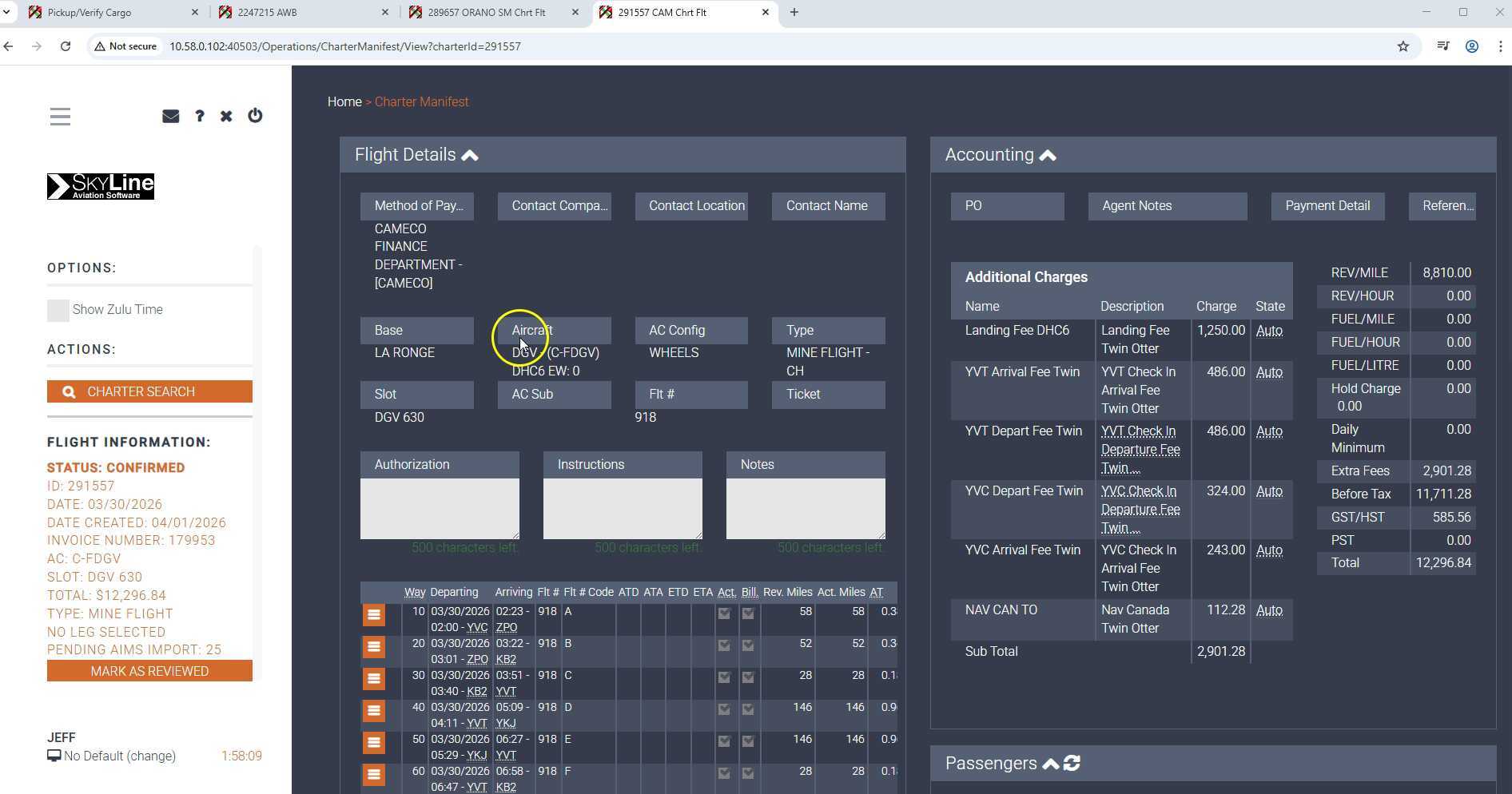
Task: Open the envelope messages icon
Action: click(x=170, y=117)
